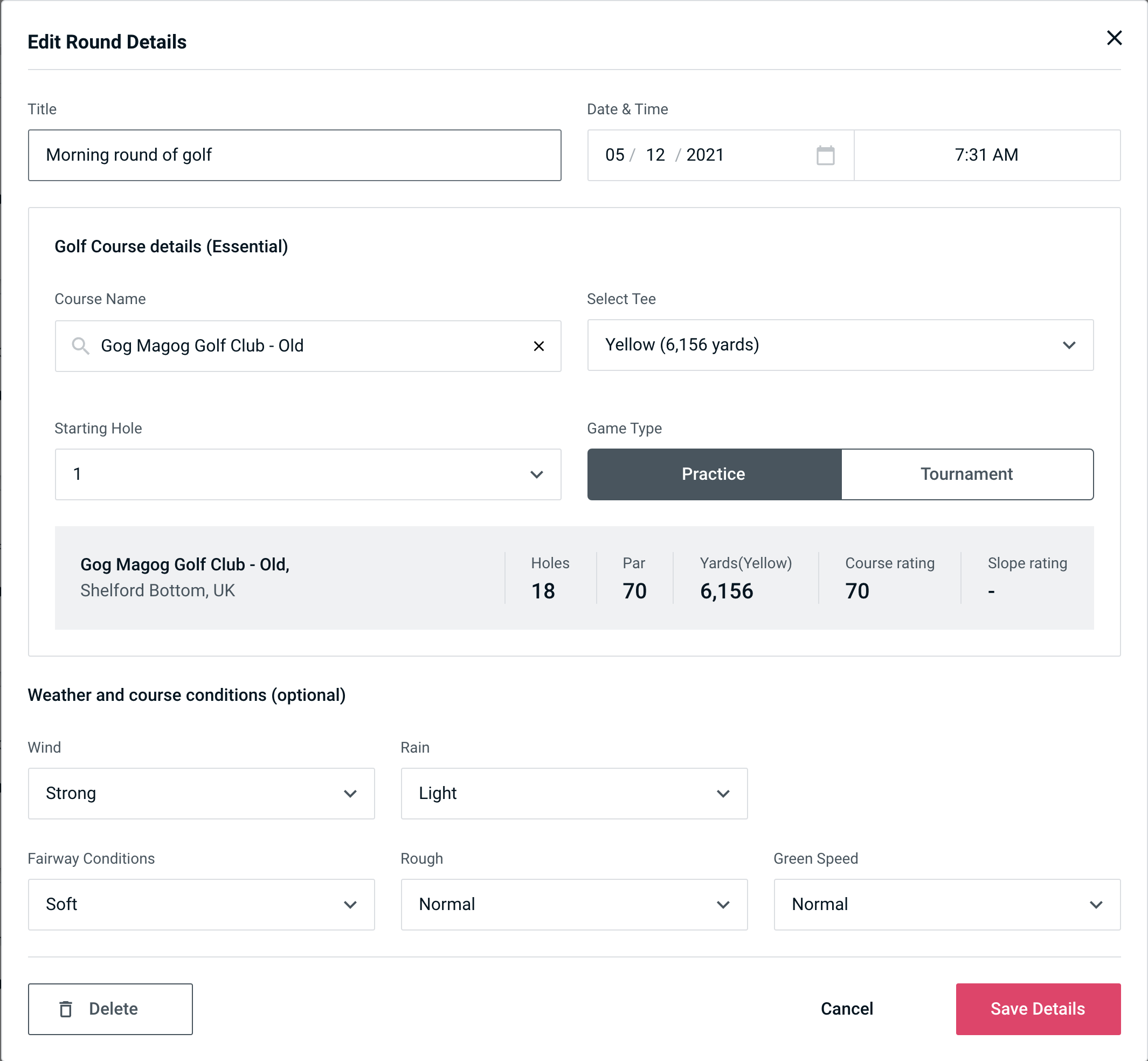Click the search icon in Course Name field
1148x1061 pixels.
point(80,345)
